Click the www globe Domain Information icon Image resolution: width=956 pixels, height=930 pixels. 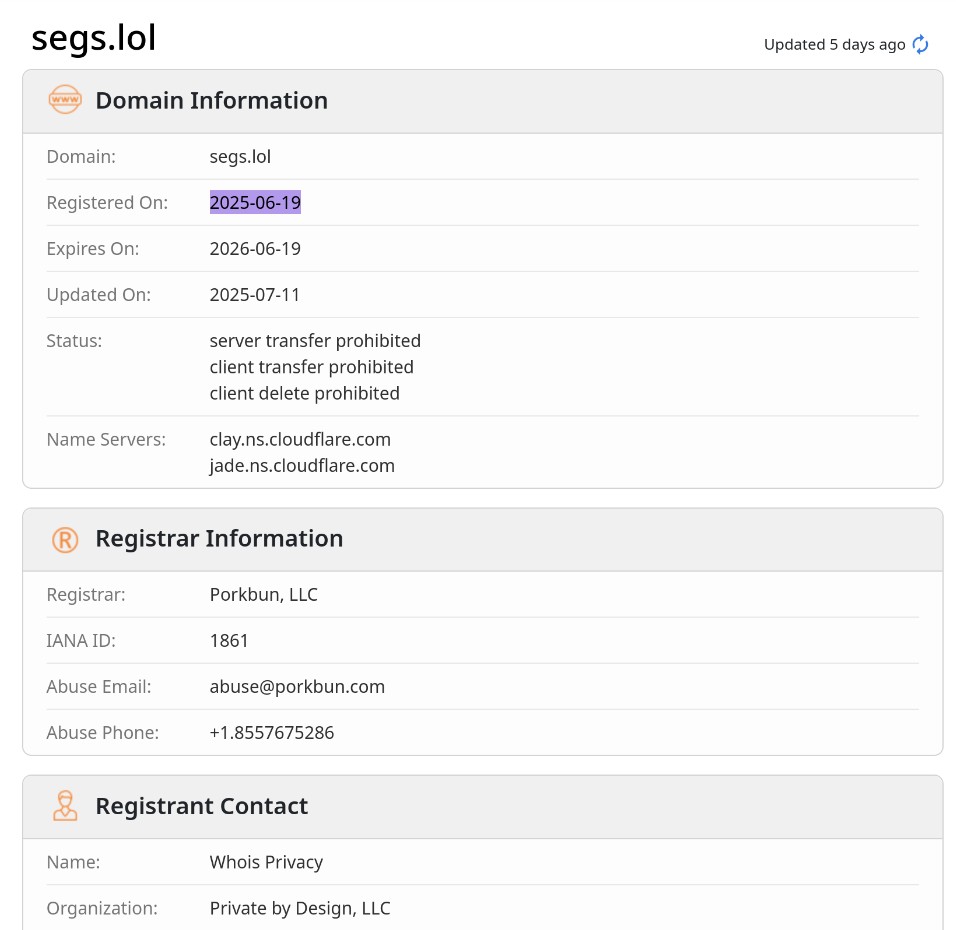65,100
